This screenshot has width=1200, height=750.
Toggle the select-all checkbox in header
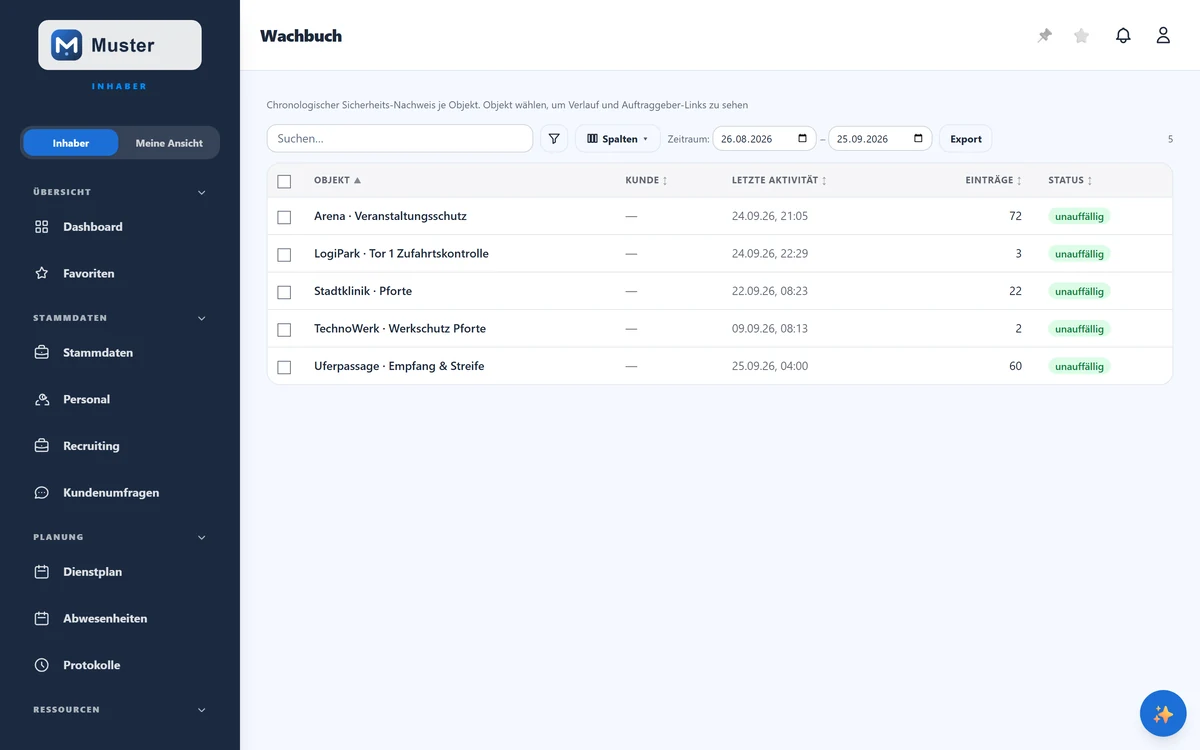point(284,181)
